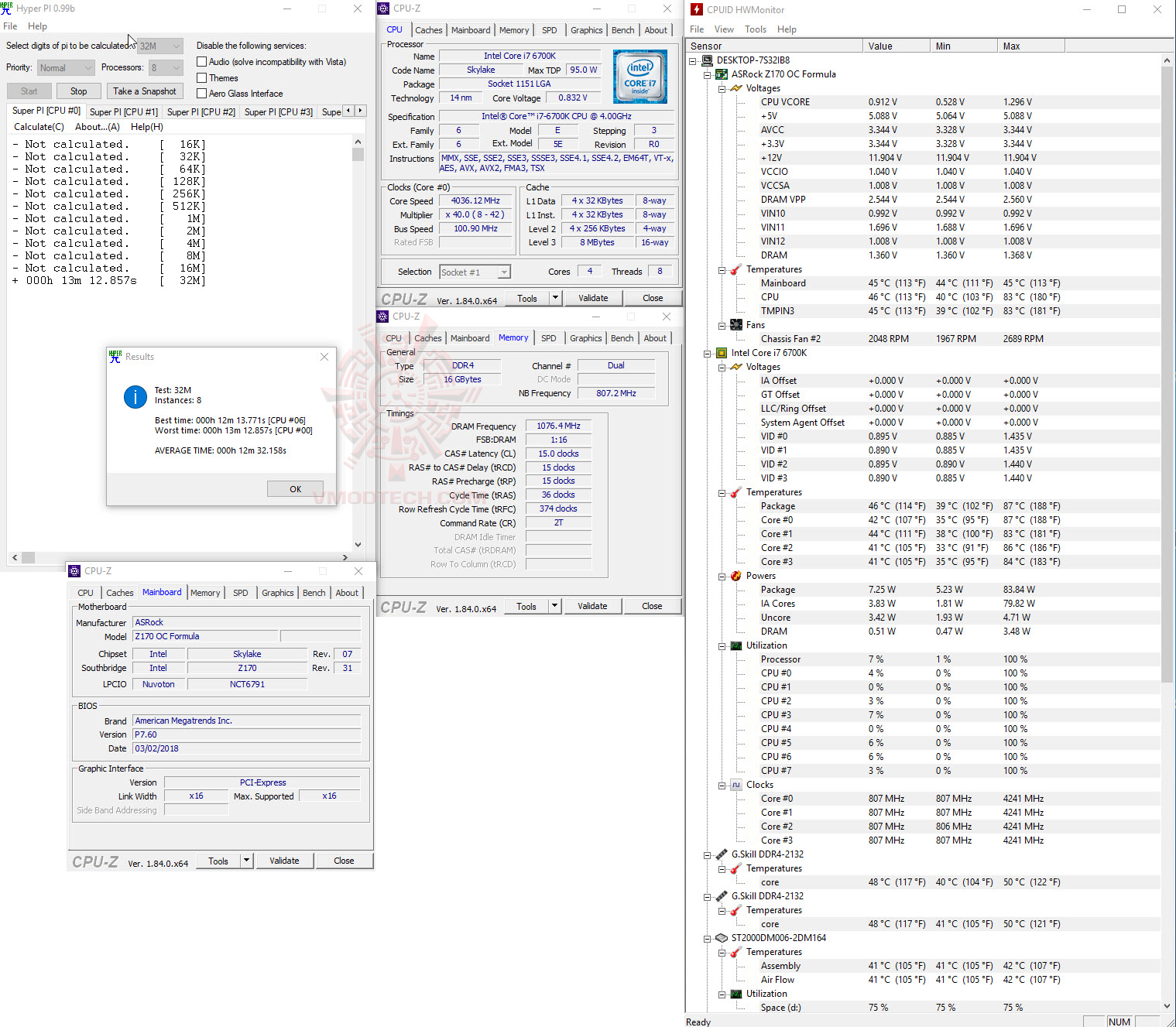Screen dimensions: 1176x1027
Task: Click OK in the Hyper PI Results dialog
Action: (x=295, y=488)
